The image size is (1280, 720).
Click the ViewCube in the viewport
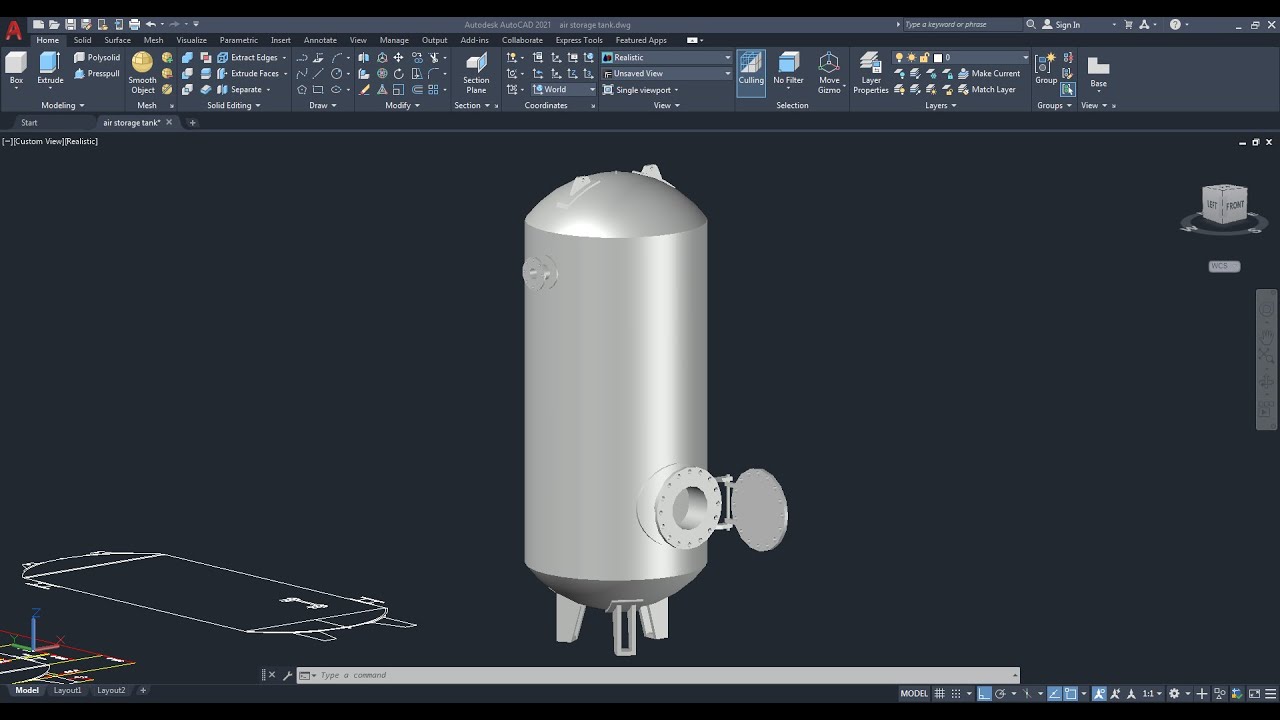tap(1224, 204)
